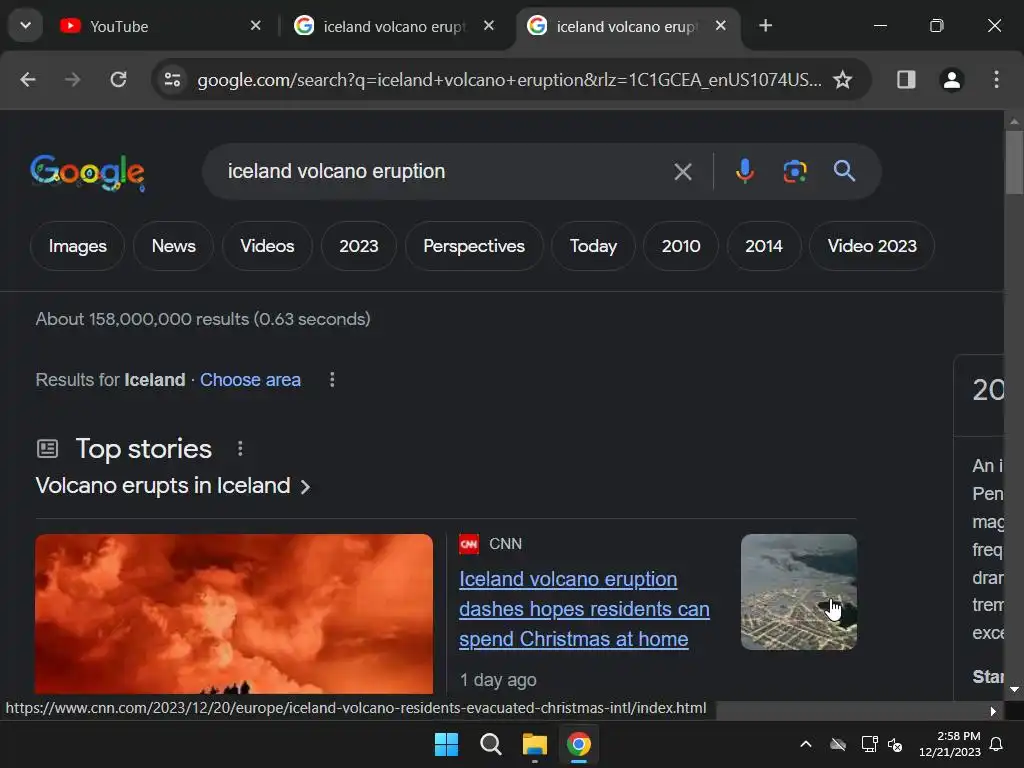
Task: Reload the current page
Action: [118, 80]
